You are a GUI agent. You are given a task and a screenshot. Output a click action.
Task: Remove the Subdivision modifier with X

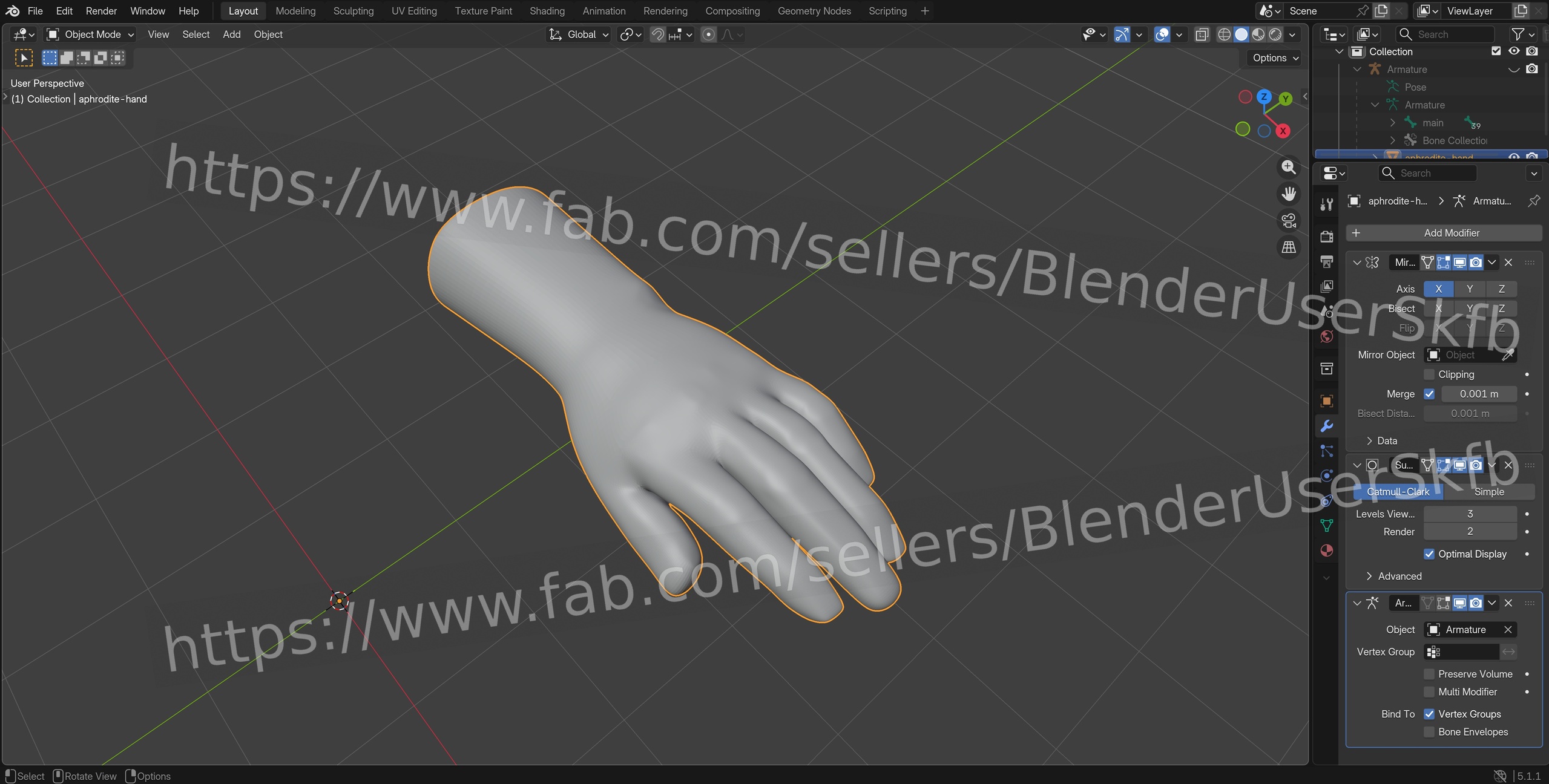click(x=1508, y=465)
